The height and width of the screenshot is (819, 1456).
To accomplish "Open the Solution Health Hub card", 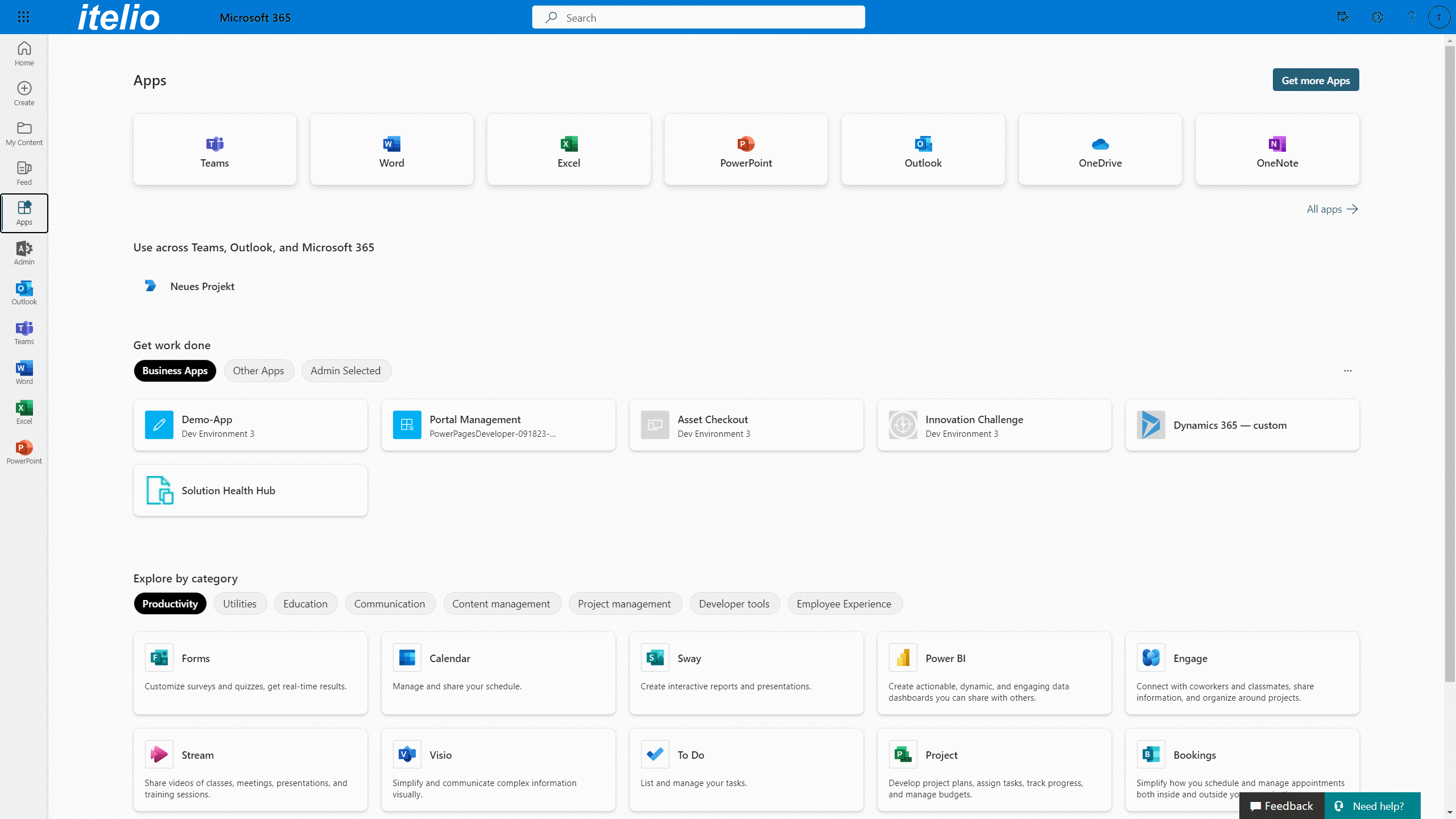I will pos(250,490).
